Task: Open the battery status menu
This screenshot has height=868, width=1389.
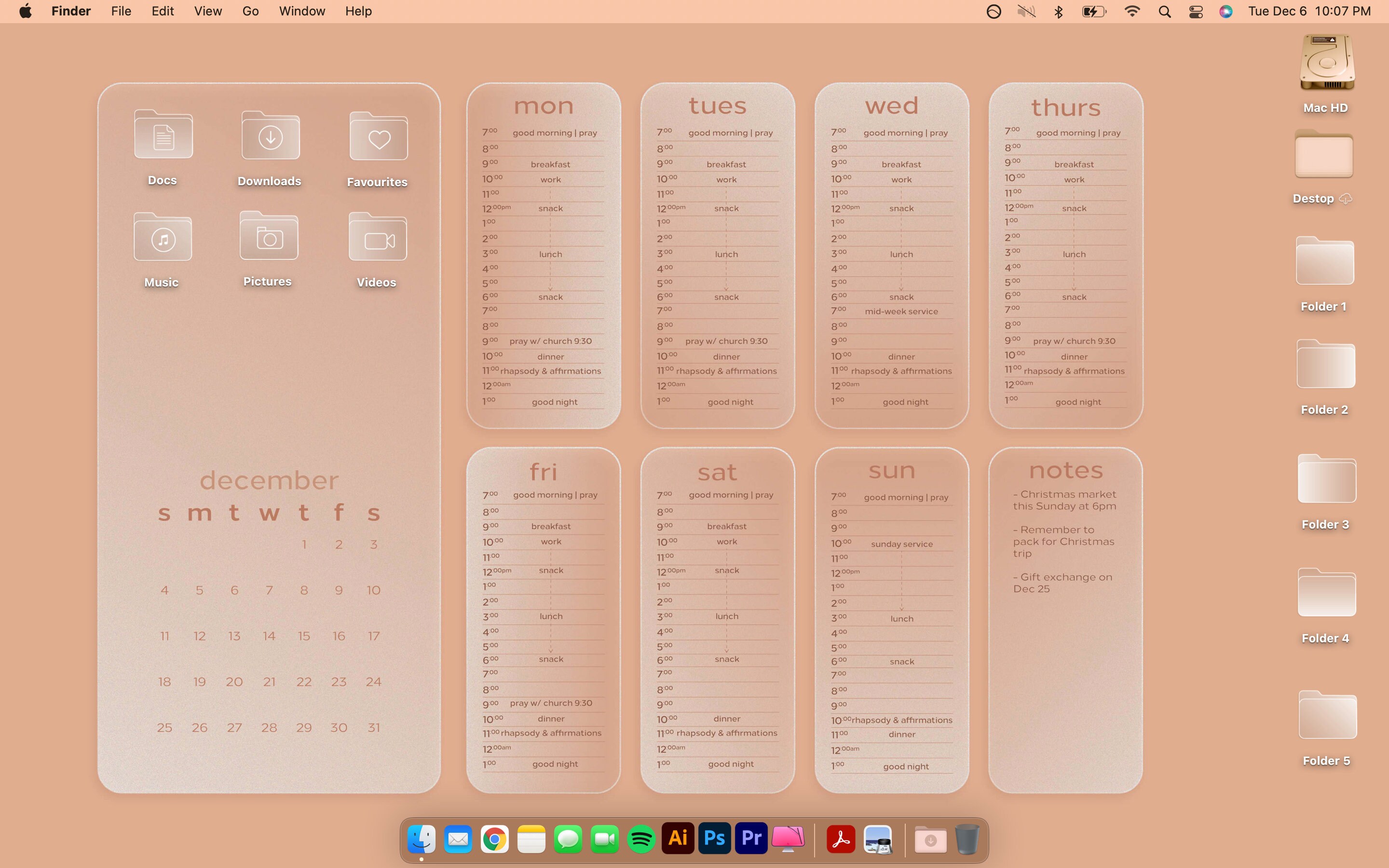Action: click(1094, 11)
